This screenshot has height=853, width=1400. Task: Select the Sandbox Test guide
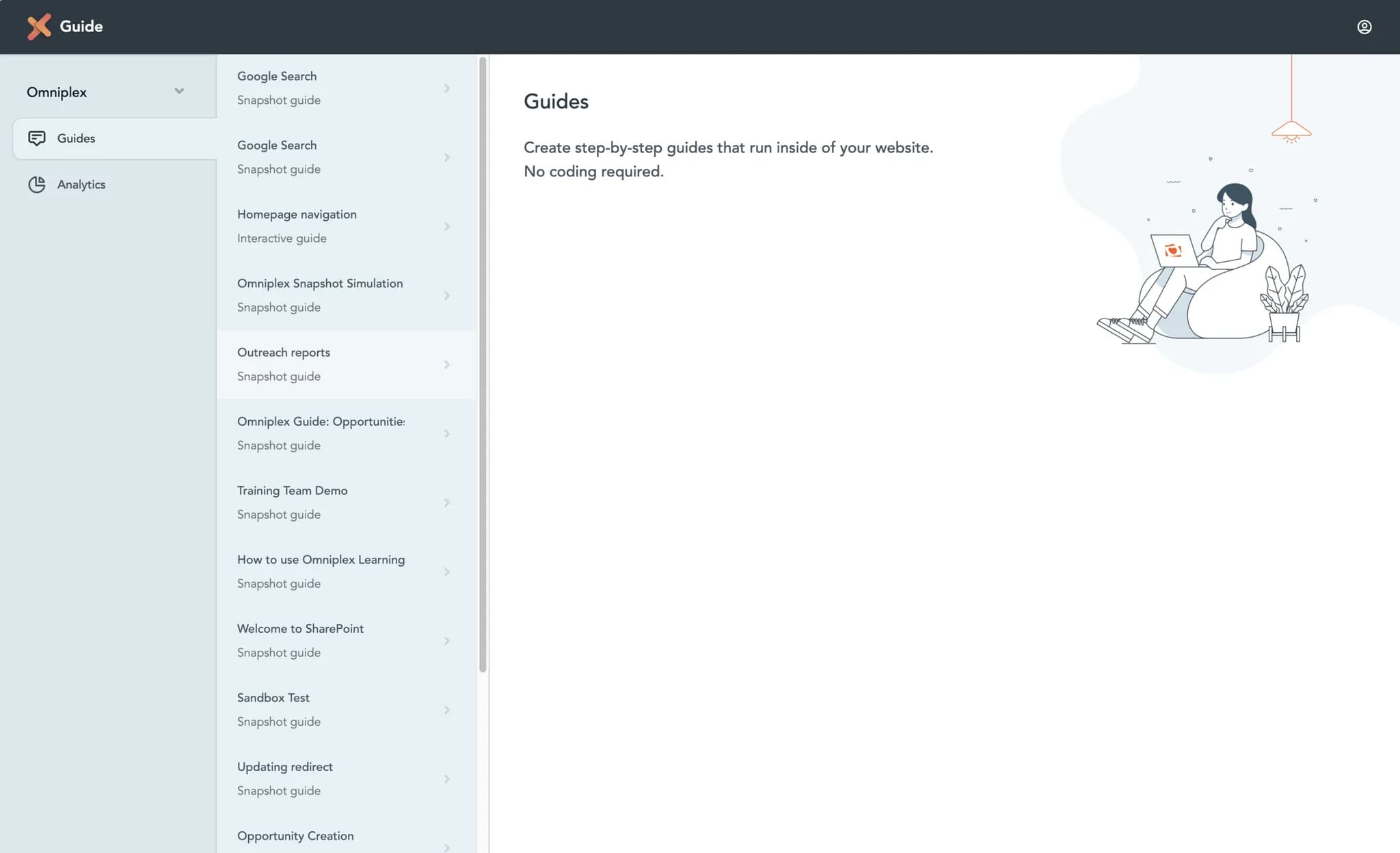point(347,709)
